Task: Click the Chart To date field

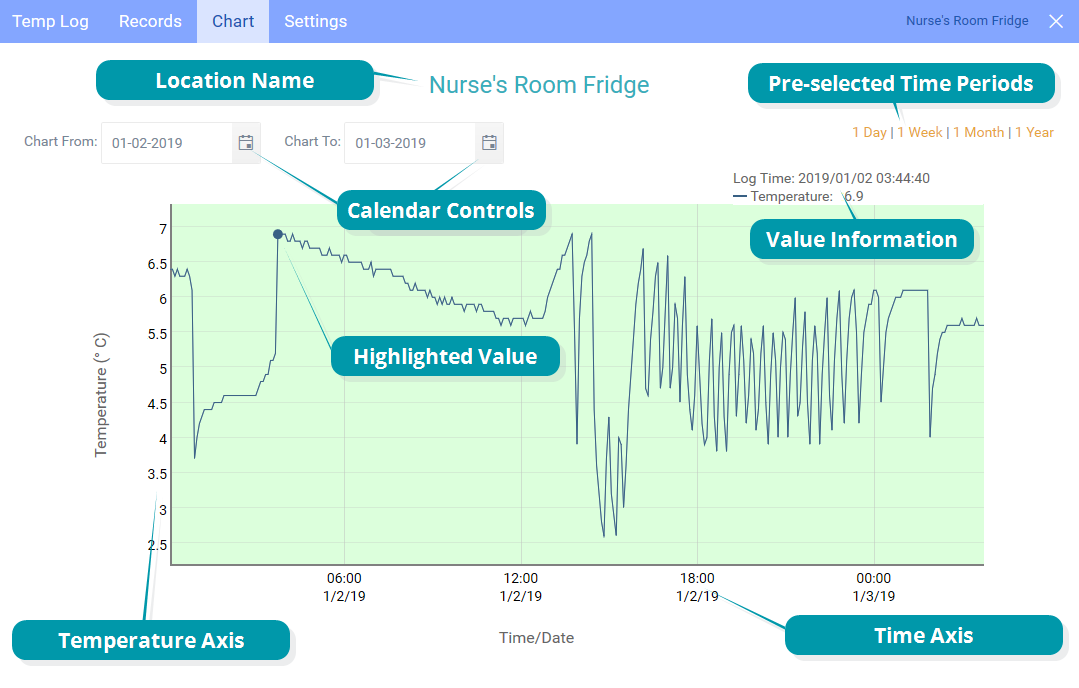Action: (410, 143)
